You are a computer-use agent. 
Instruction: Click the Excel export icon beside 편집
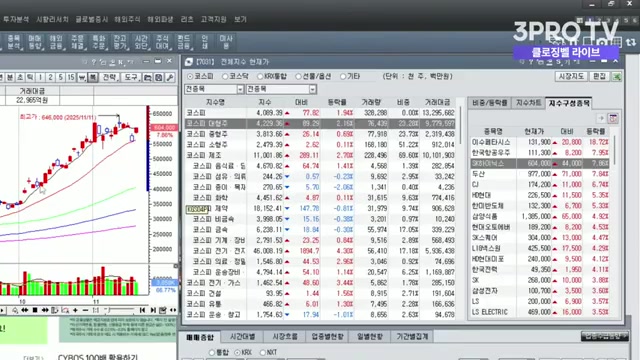click(617, 76)
